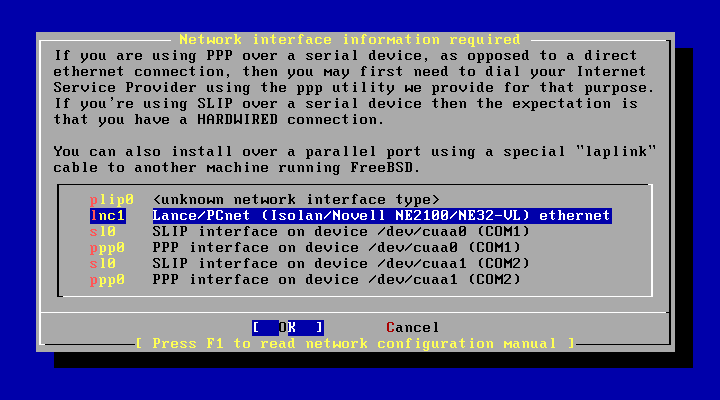Select the highlighted lnc1 interface tag
720x400 pixels.
tap(107, 216)
